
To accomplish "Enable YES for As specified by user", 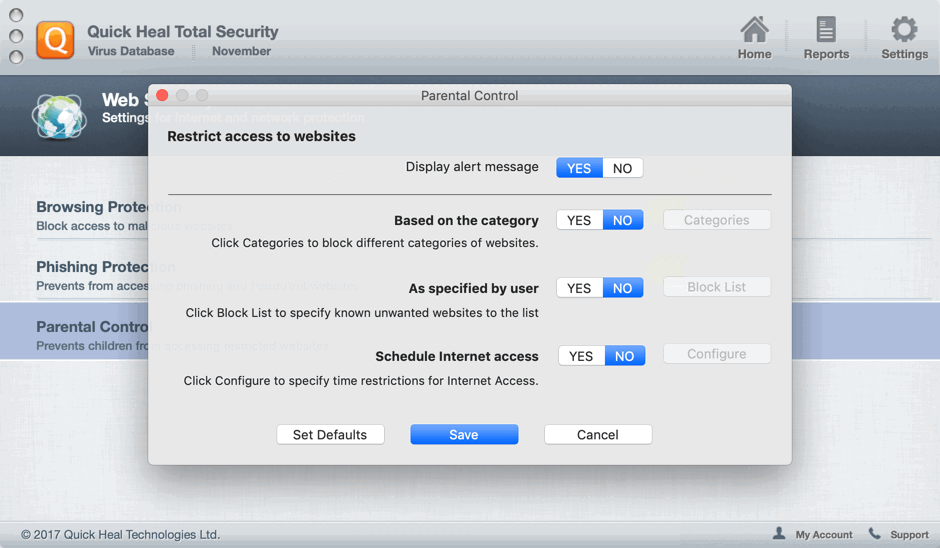I will (x=579, y=288).
